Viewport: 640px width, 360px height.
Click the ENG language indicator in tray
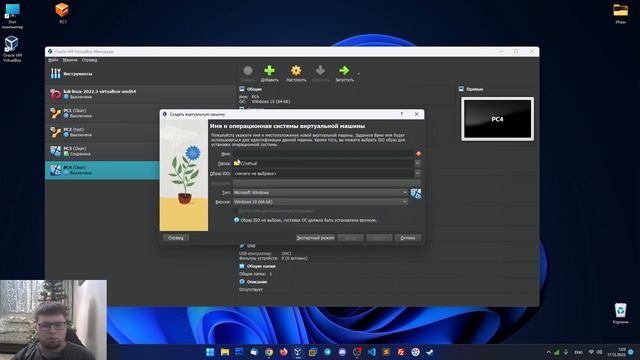point(578,352)
